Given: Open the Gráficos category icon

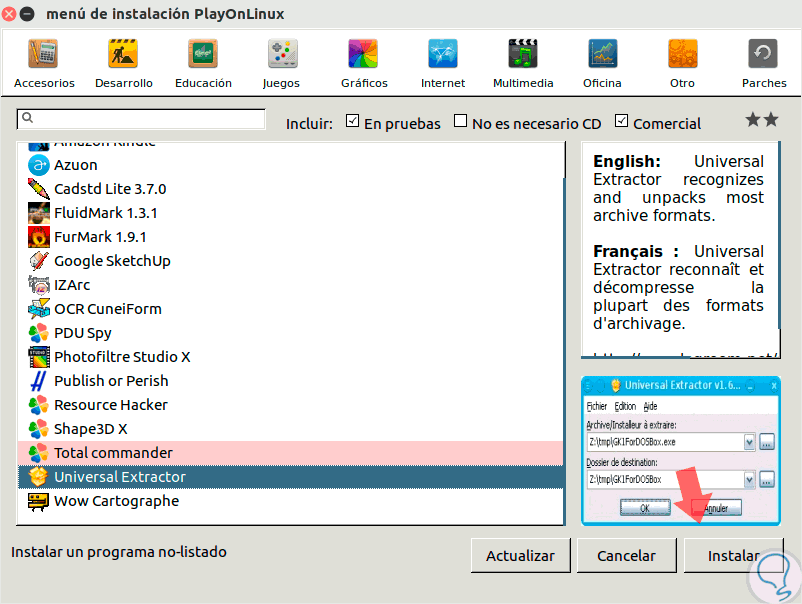Looking at the screenshot, I should 363,54.
